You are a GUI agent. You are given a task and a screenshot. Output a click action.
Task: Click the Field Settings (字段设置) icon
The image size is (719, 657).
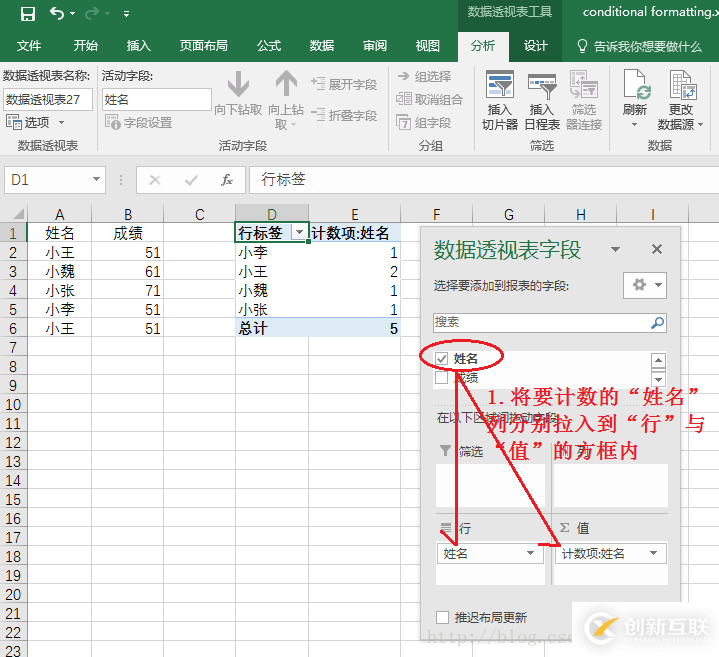pos(113,123)
